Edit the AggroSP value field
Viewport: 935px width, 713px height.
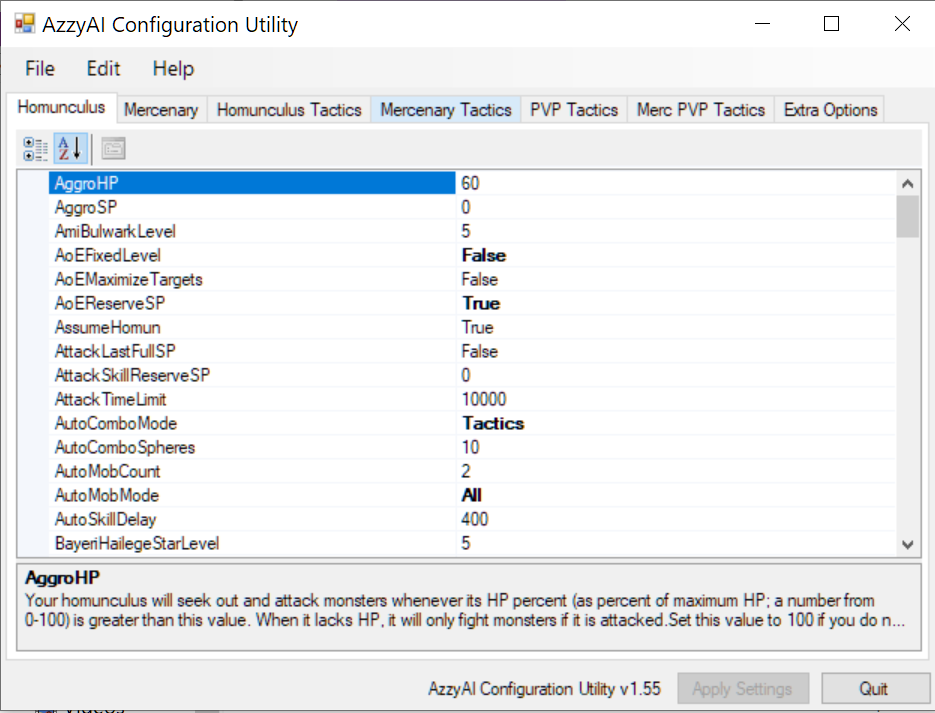click(676, 207)
